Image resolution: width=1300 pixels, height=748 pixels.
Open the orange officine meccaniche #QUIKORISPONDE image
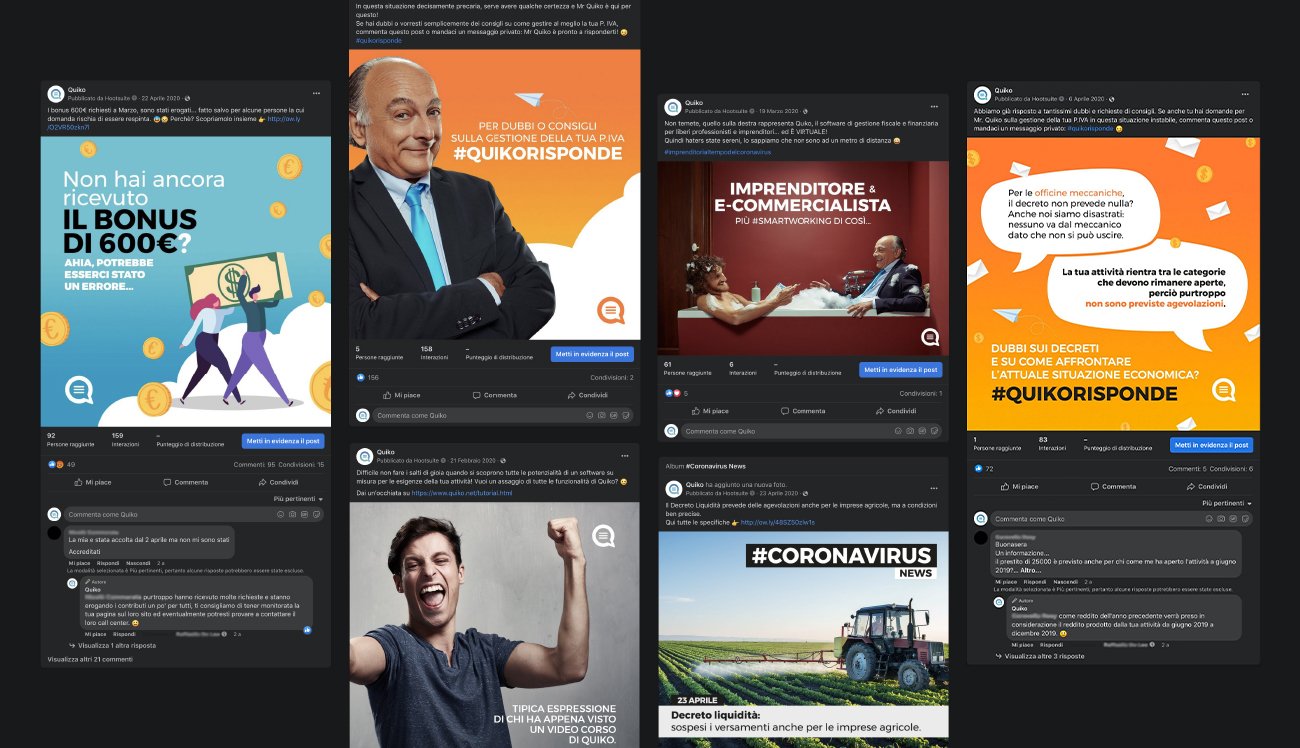(x=1113, y=284)
